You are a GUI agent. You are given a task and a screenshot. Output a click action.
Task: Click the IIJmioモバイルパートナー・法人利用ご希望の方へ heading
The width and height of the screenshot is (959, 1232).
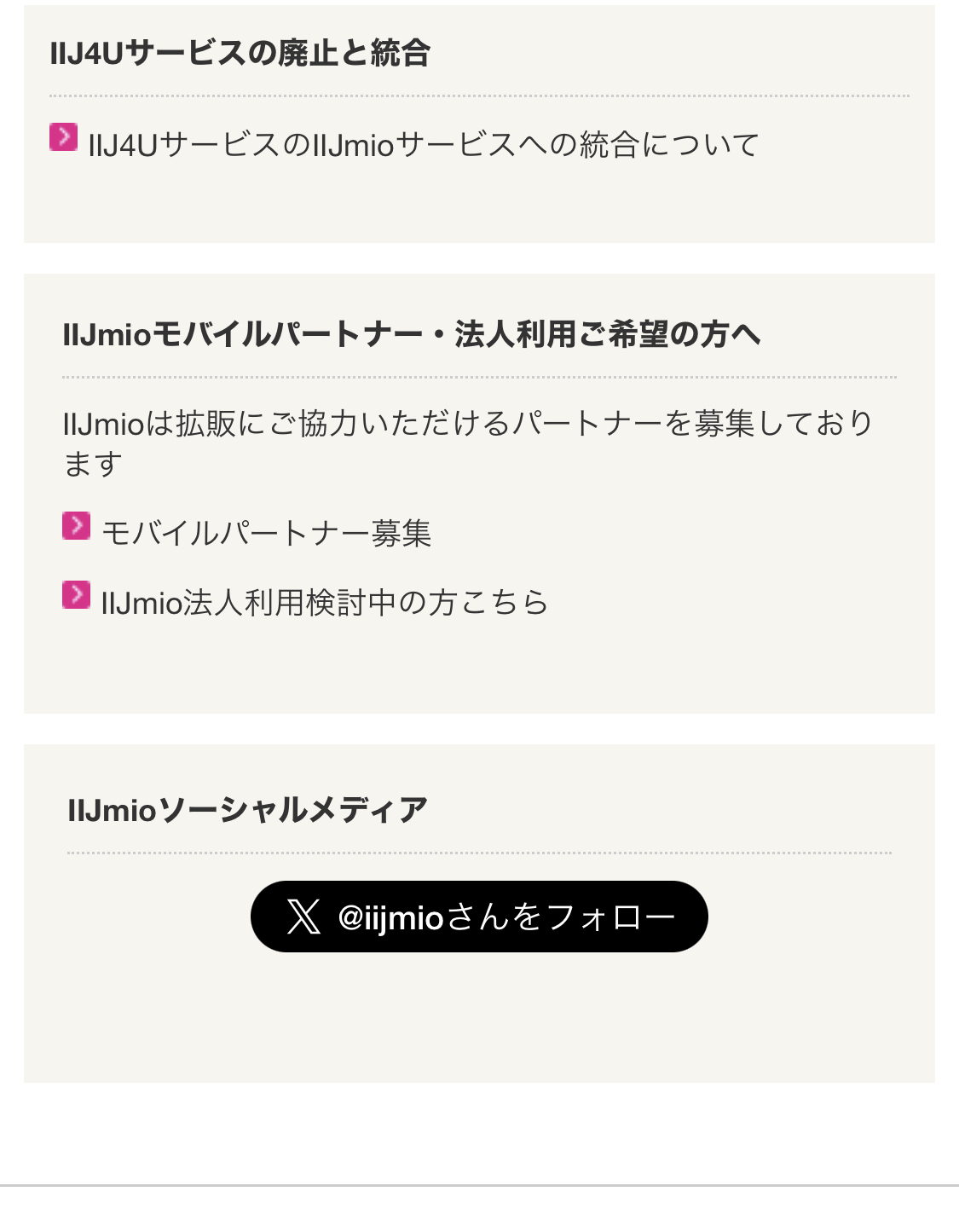tap(411, 334)
